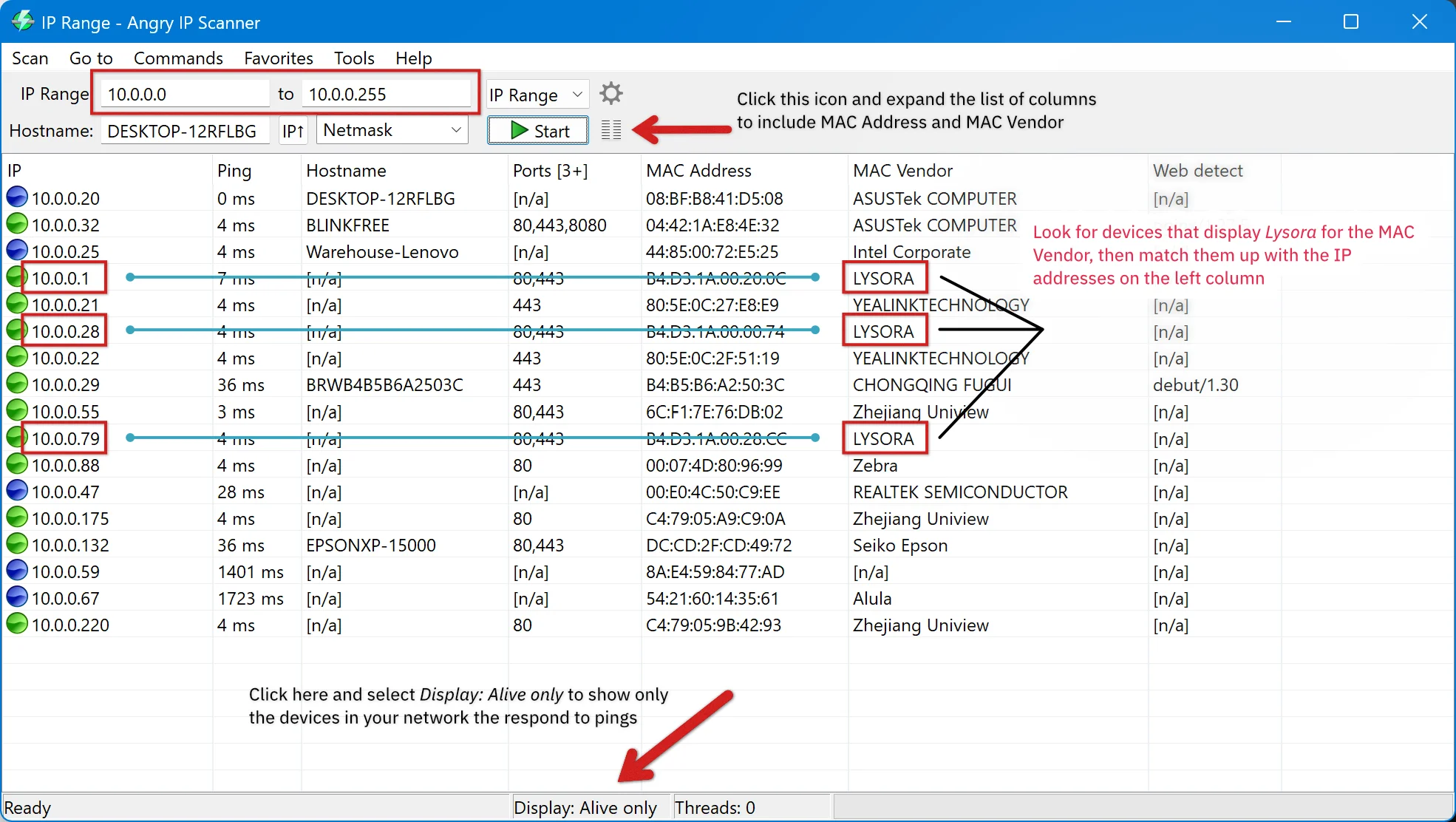
Task: Click Display: Alive only in status bar
Action: pyautogui.click(x=585, y=807)
